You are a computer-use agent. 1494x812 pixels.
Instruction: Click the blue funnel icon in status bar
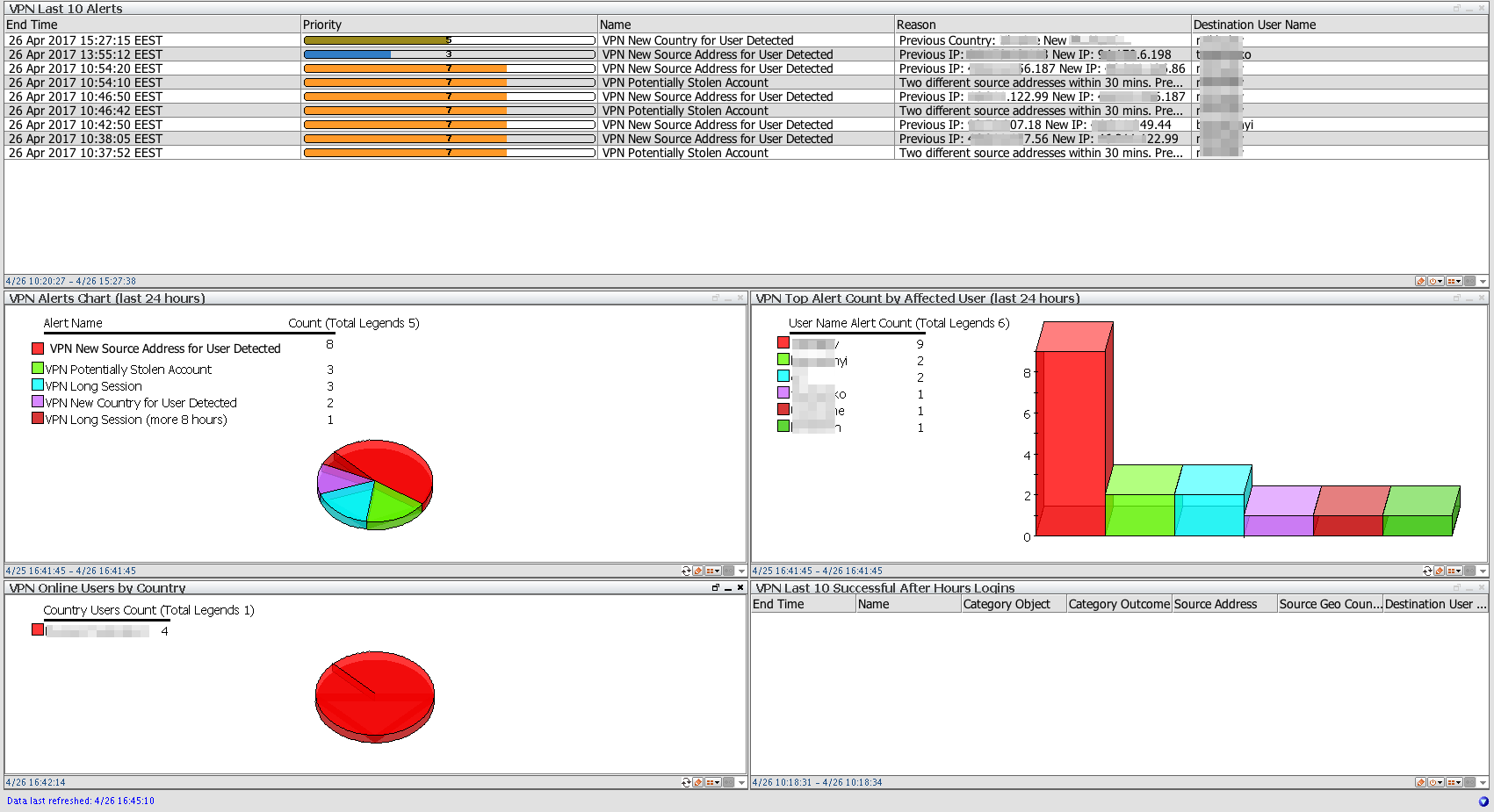click(x=1483, y=801)
